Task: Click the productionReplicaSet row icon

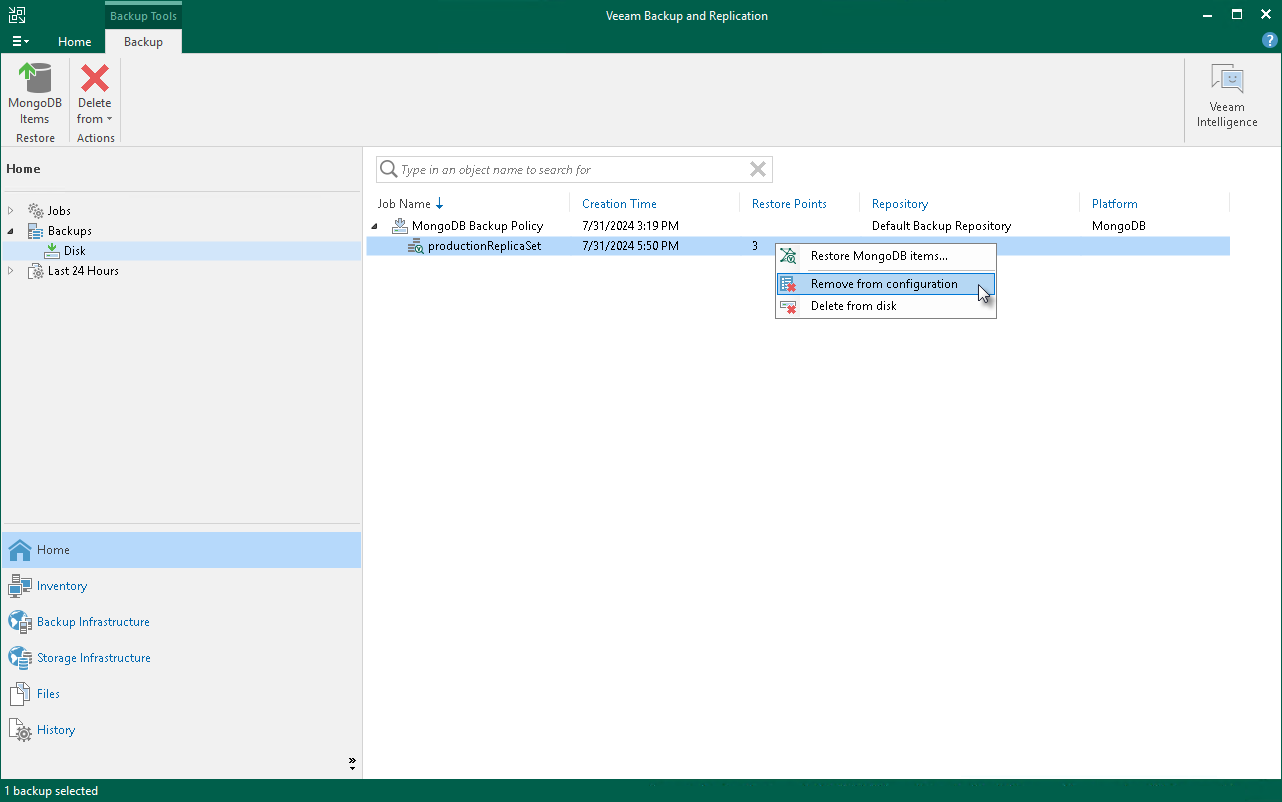Action: click(x=416, y=246)
